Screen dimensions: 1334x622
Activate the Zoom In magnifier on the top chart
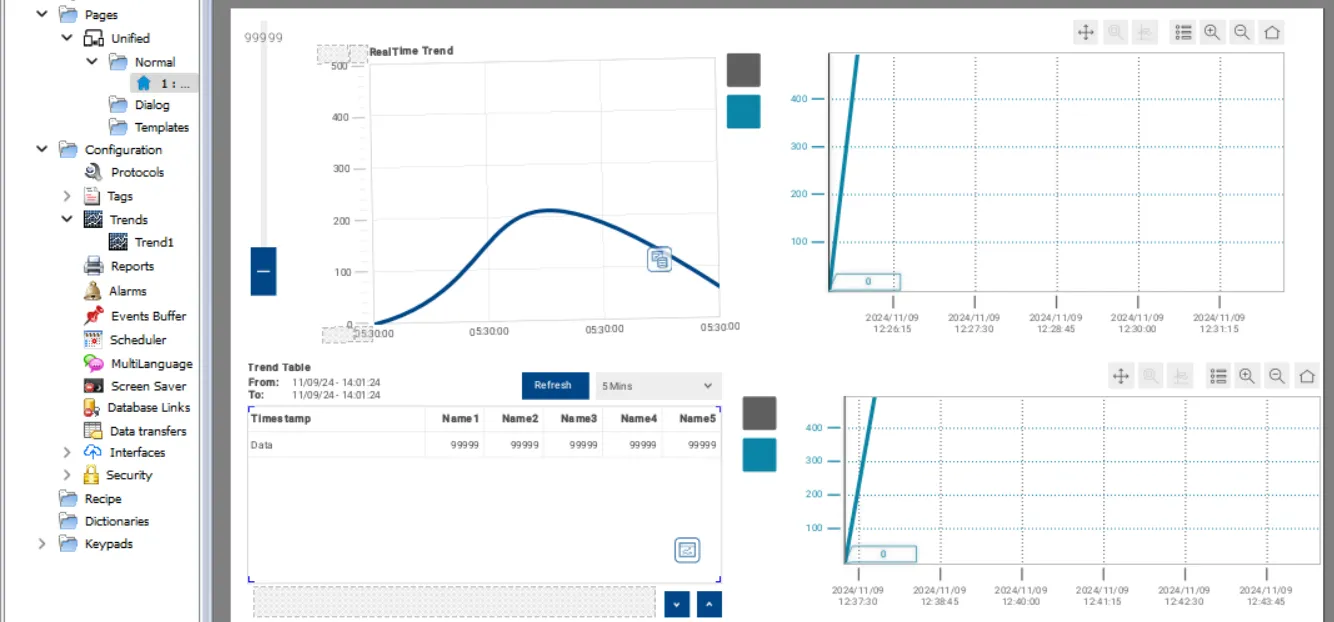tap(1211, 32)
